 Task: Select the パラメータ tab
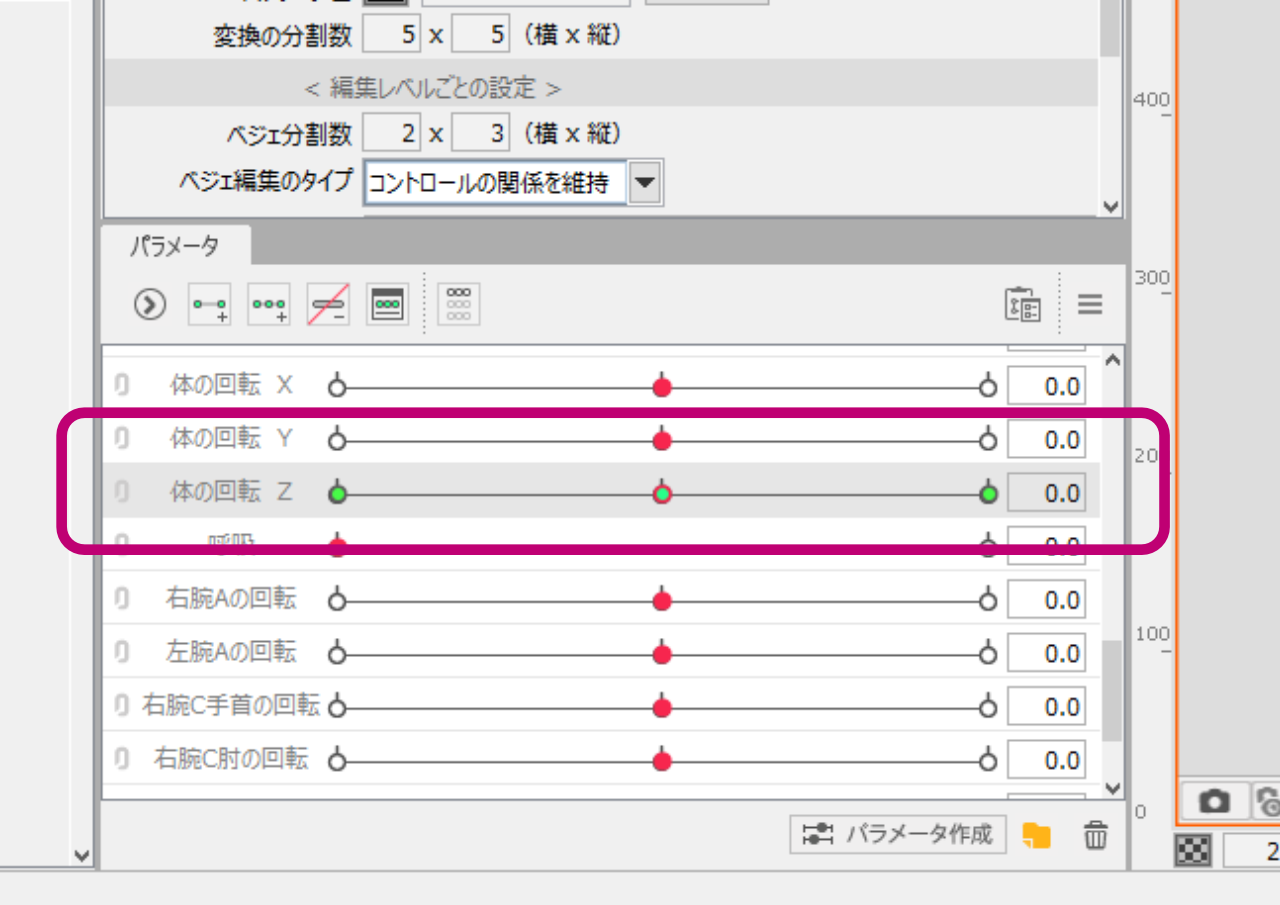175,246
